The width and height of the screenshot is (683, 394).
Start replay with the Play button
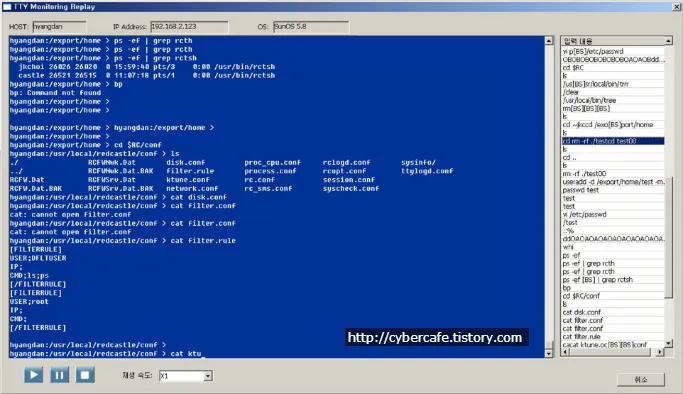(x=34, y=375)
